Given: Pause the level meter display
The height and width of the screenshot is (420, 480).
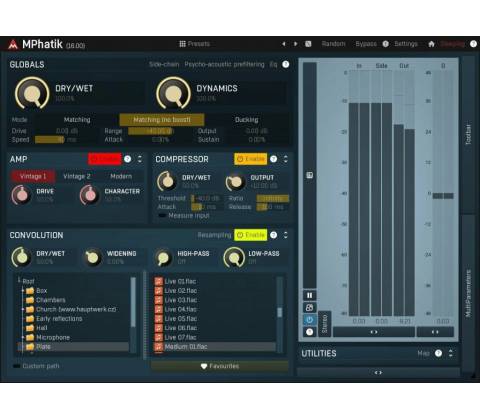Looking at the screenshot, I should tap(309, 295).
